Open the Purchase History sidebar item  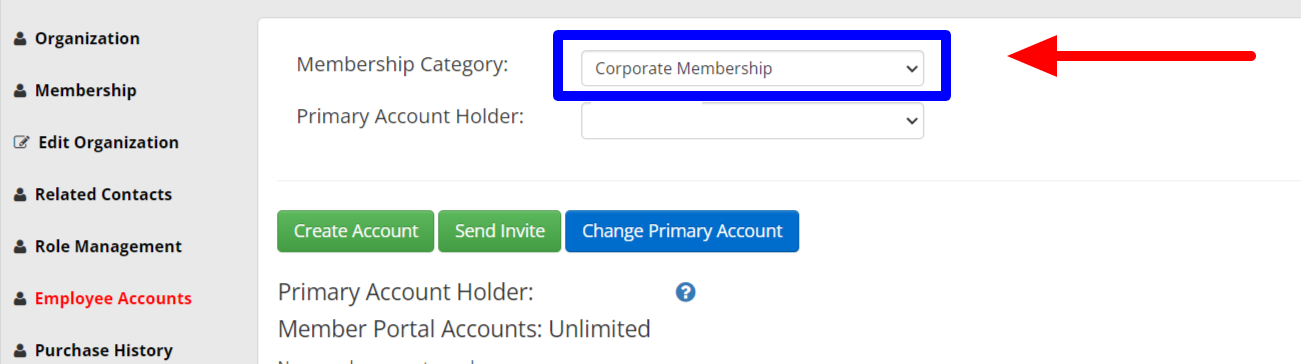[103, 351]
